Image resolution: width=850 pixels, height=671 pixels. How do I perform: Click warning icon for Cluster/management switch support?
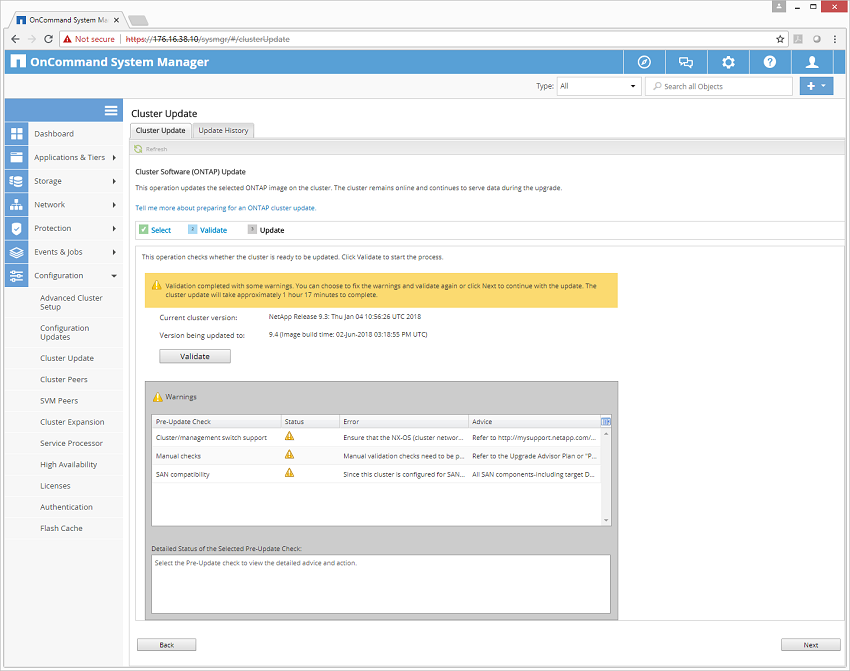tap(289, 436)
